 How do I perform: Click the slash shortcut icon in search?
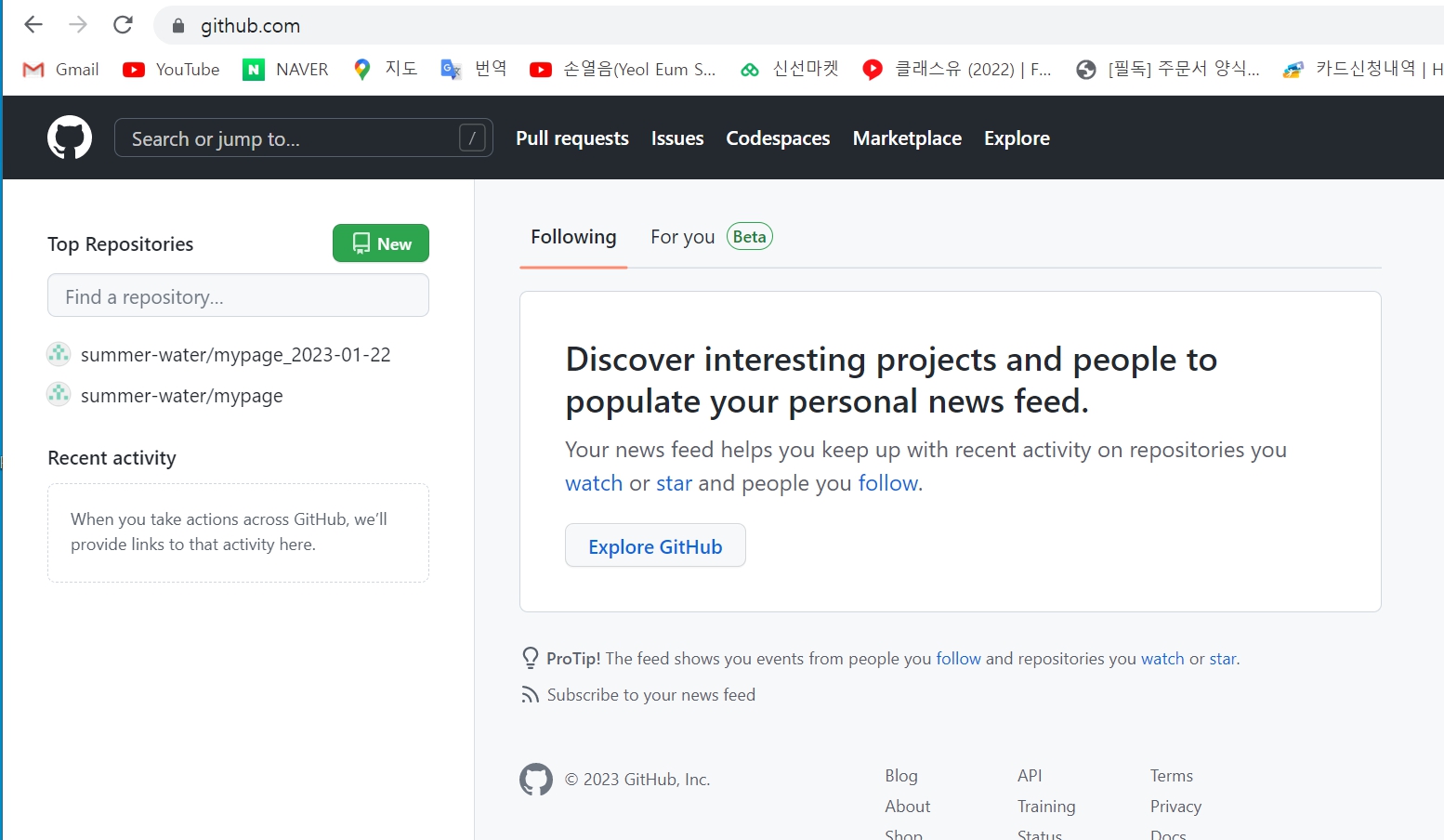tap(472, 138)
